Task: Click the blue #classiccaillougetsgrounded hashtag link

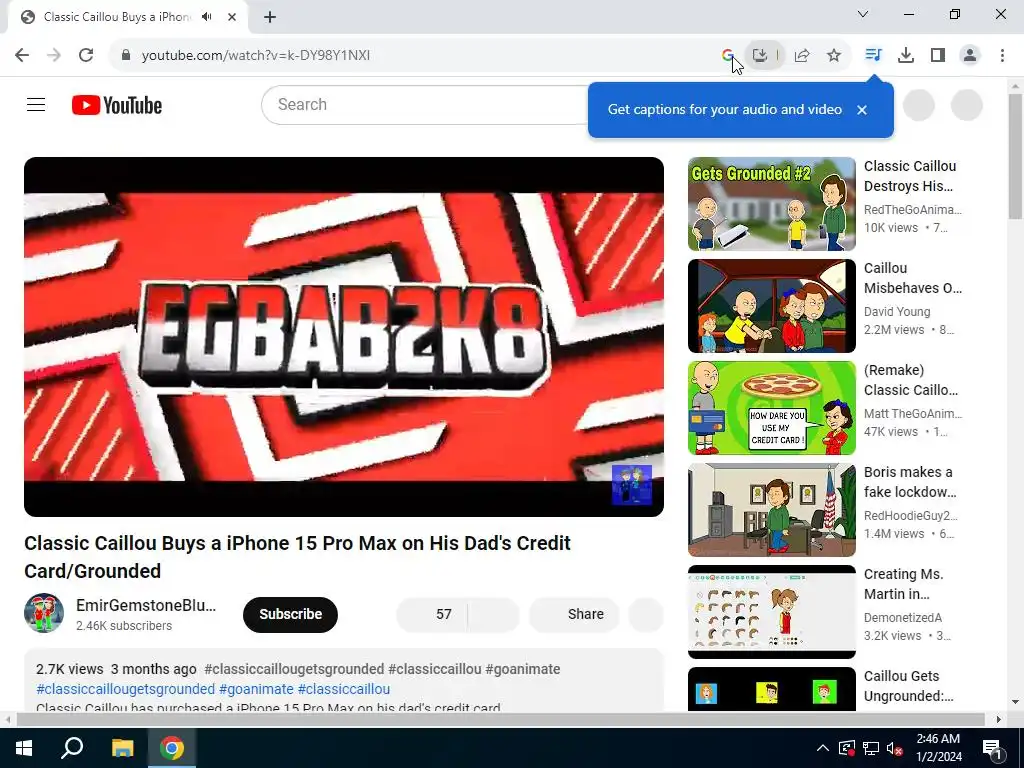Action: pos(125,689)
